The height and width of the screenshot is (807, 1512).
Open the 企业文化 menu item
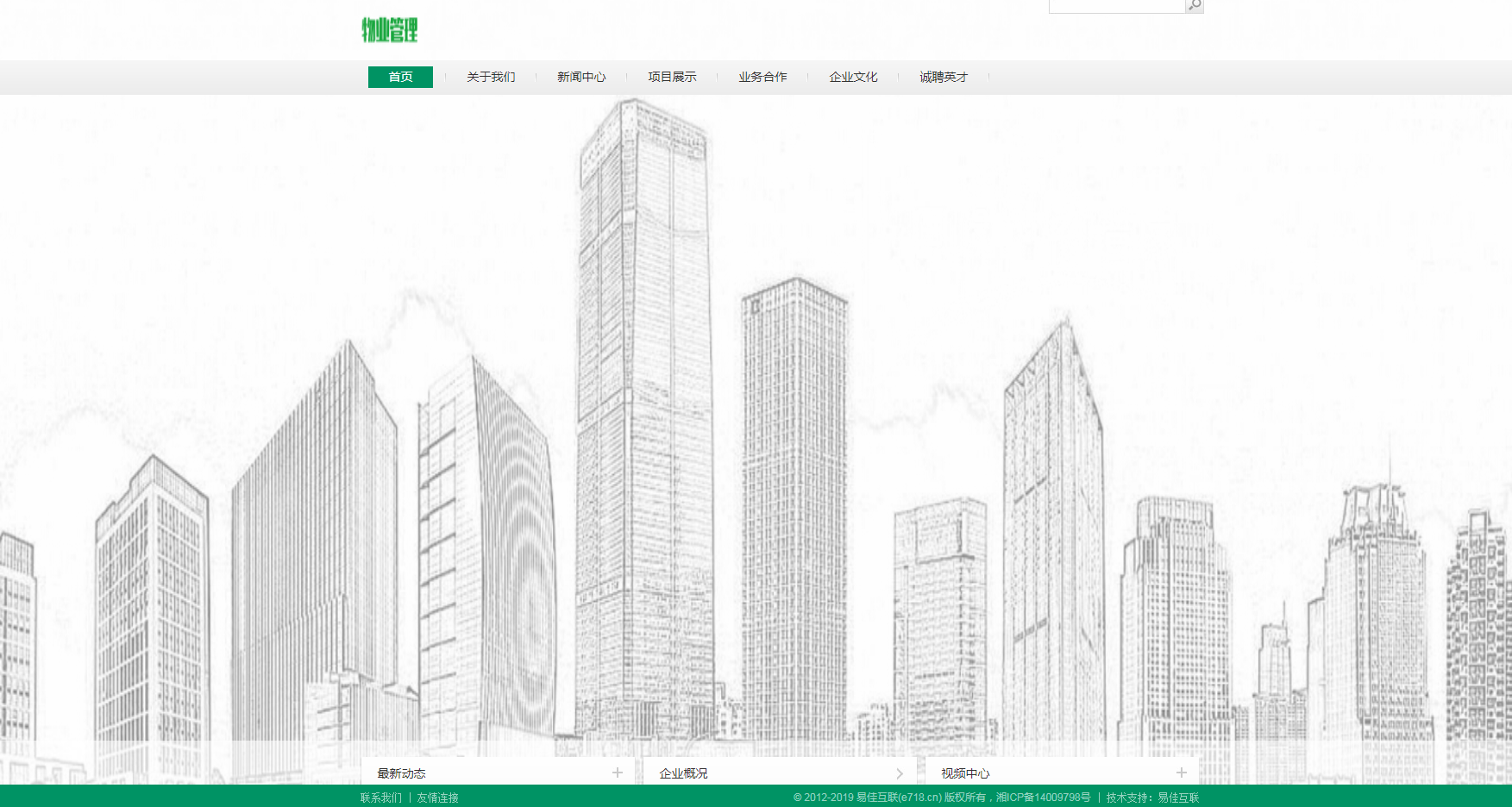click(x=853, y=77)
